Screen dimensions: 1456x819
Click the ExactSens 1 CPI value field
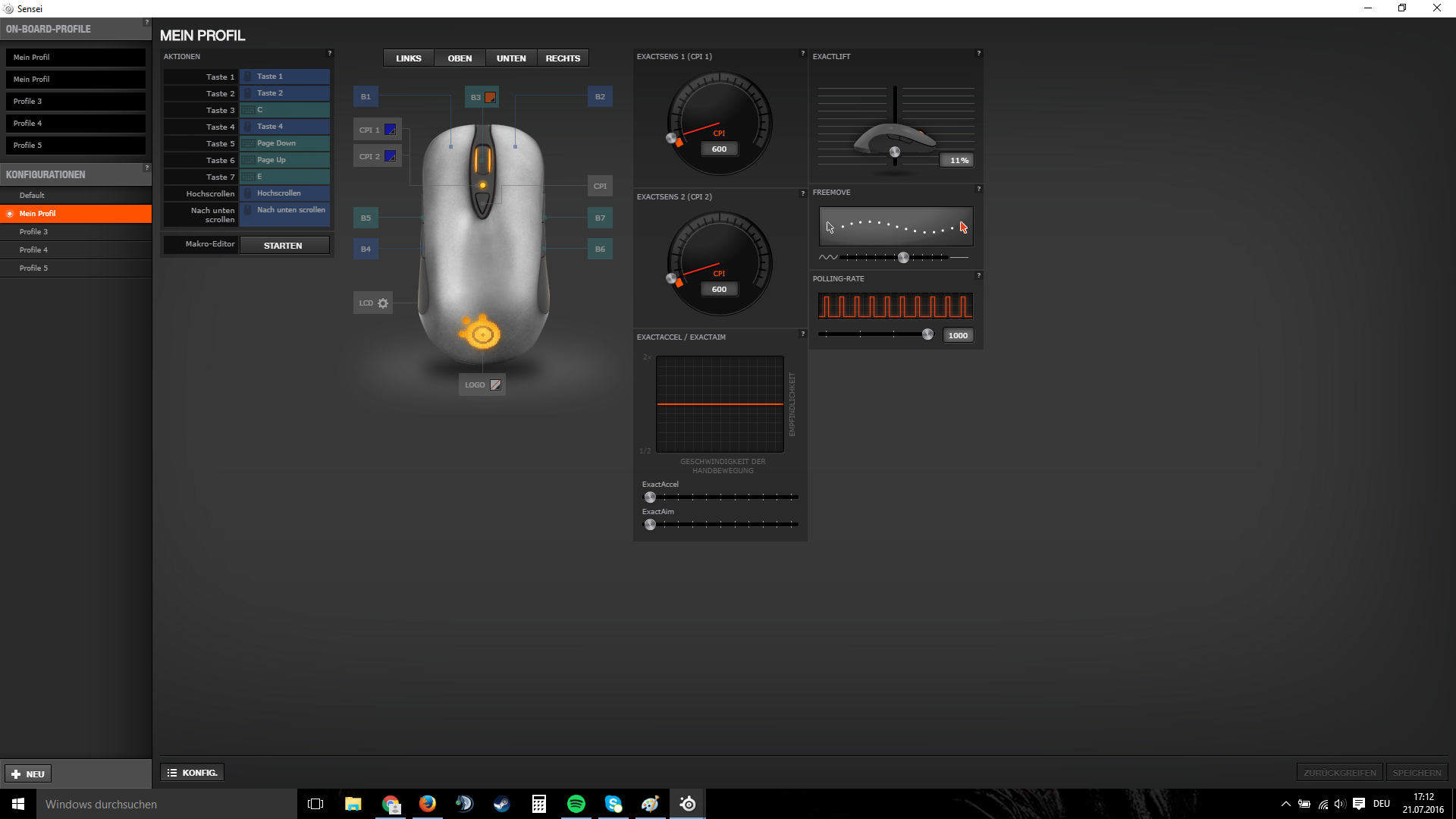[719, 149]
